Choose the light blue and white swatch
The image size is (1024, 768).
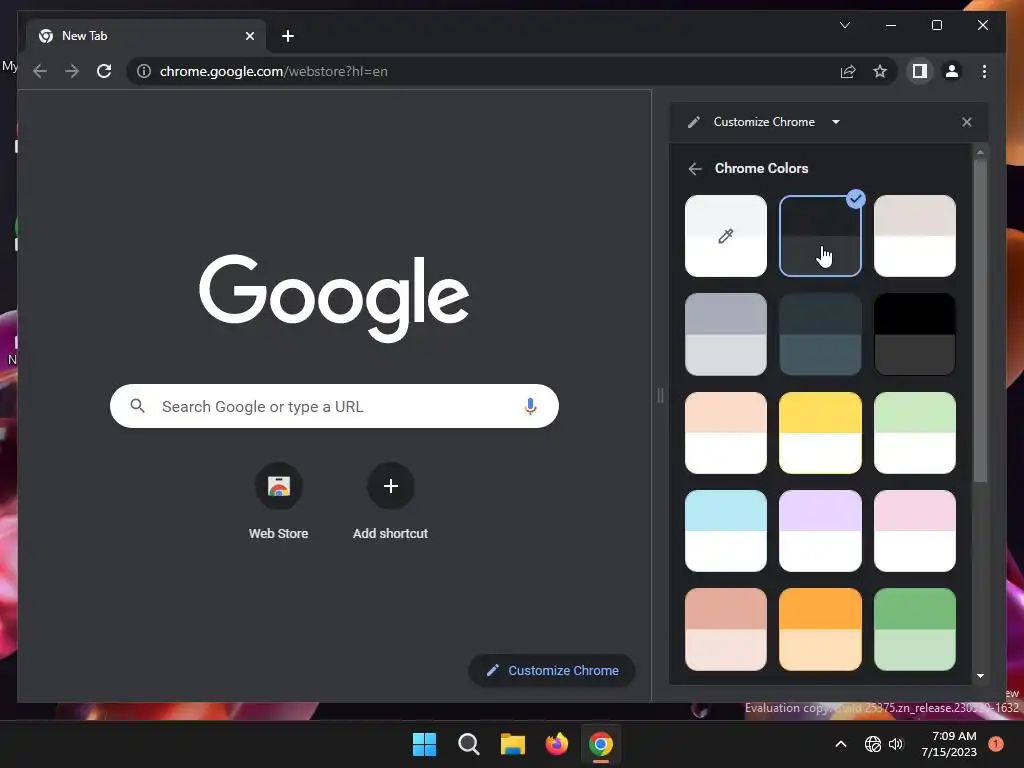pos(726,531)
